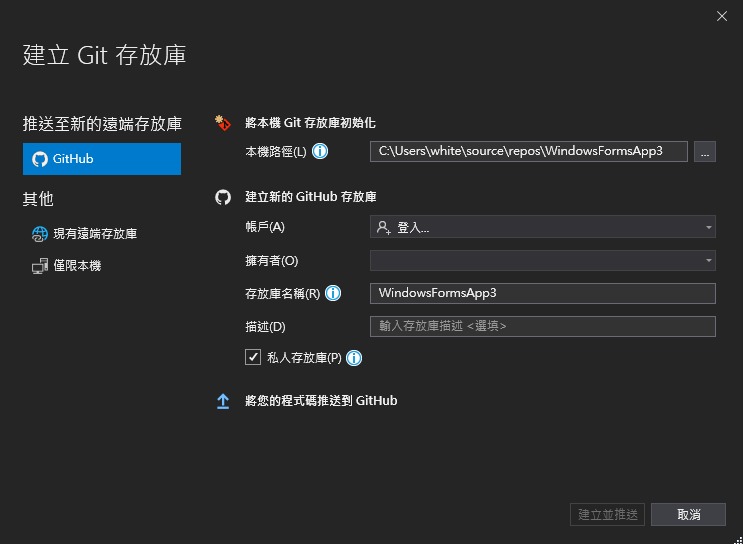
Task: Click the 取消 button
Action: 688,514
